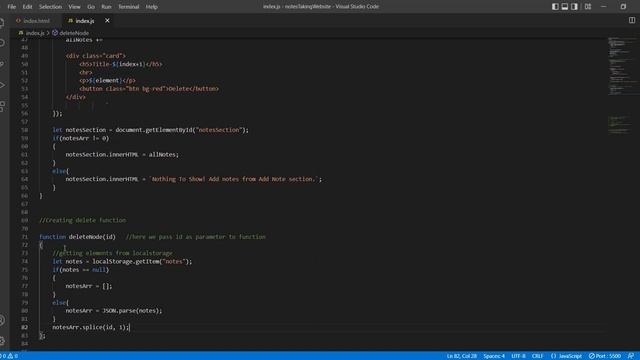
Task: Click 'notesSection.innerHTML = allNotes;' line
Action: point(122,155)
